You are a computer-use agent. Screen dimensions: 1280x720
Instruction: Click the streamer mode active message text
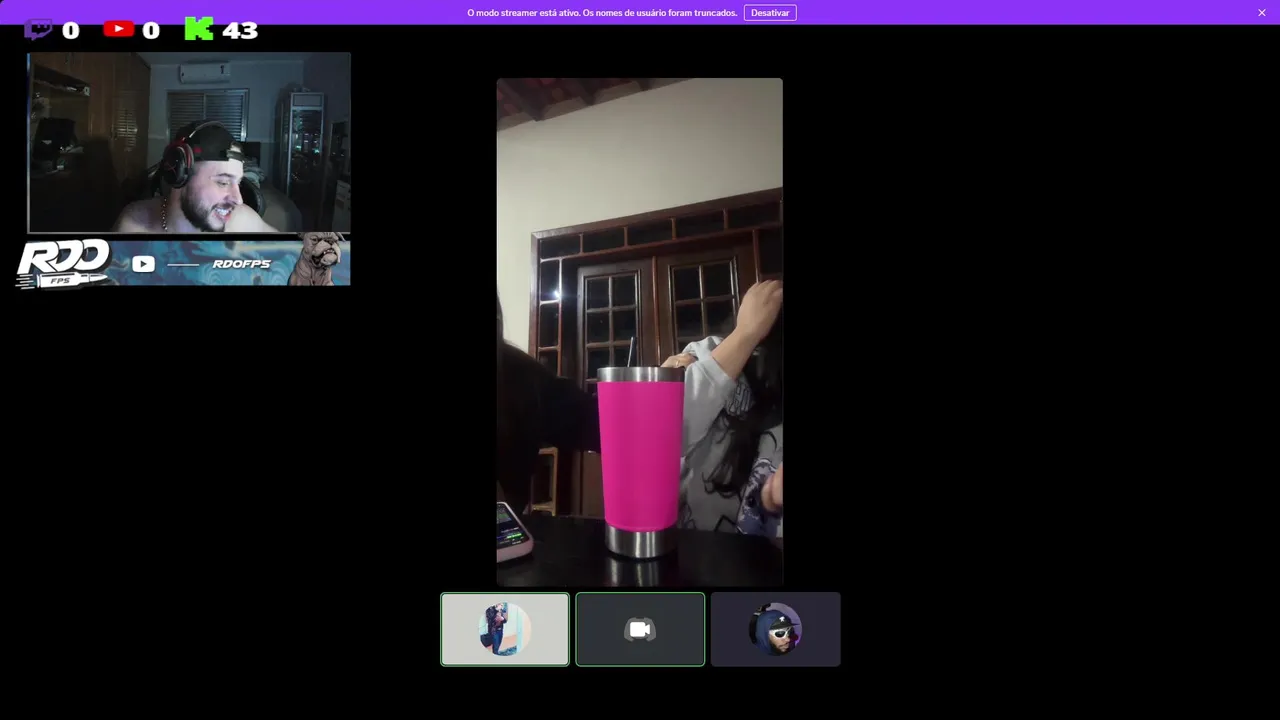(602, 13)
